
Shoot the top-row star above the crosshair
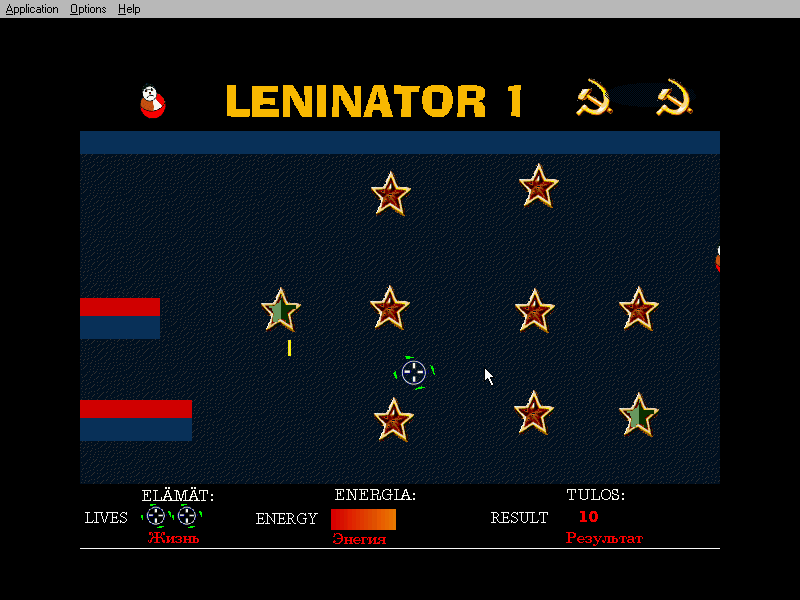[390, 194]
